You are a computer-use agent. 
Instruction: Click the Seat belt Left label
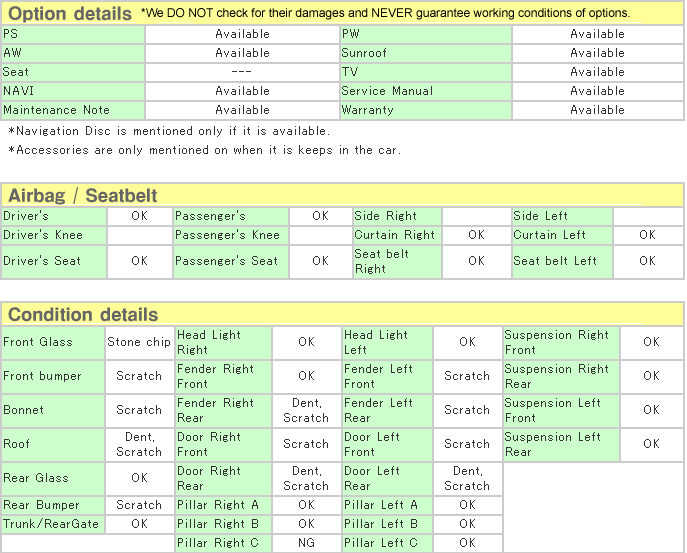(x=555, y=261)
